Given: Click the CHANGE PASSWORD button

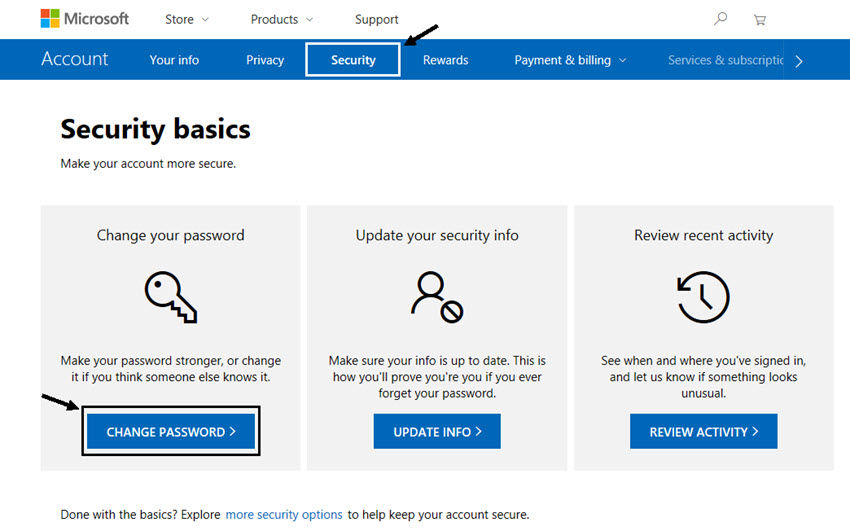Looking at the screenshot, I should point(171,431).
